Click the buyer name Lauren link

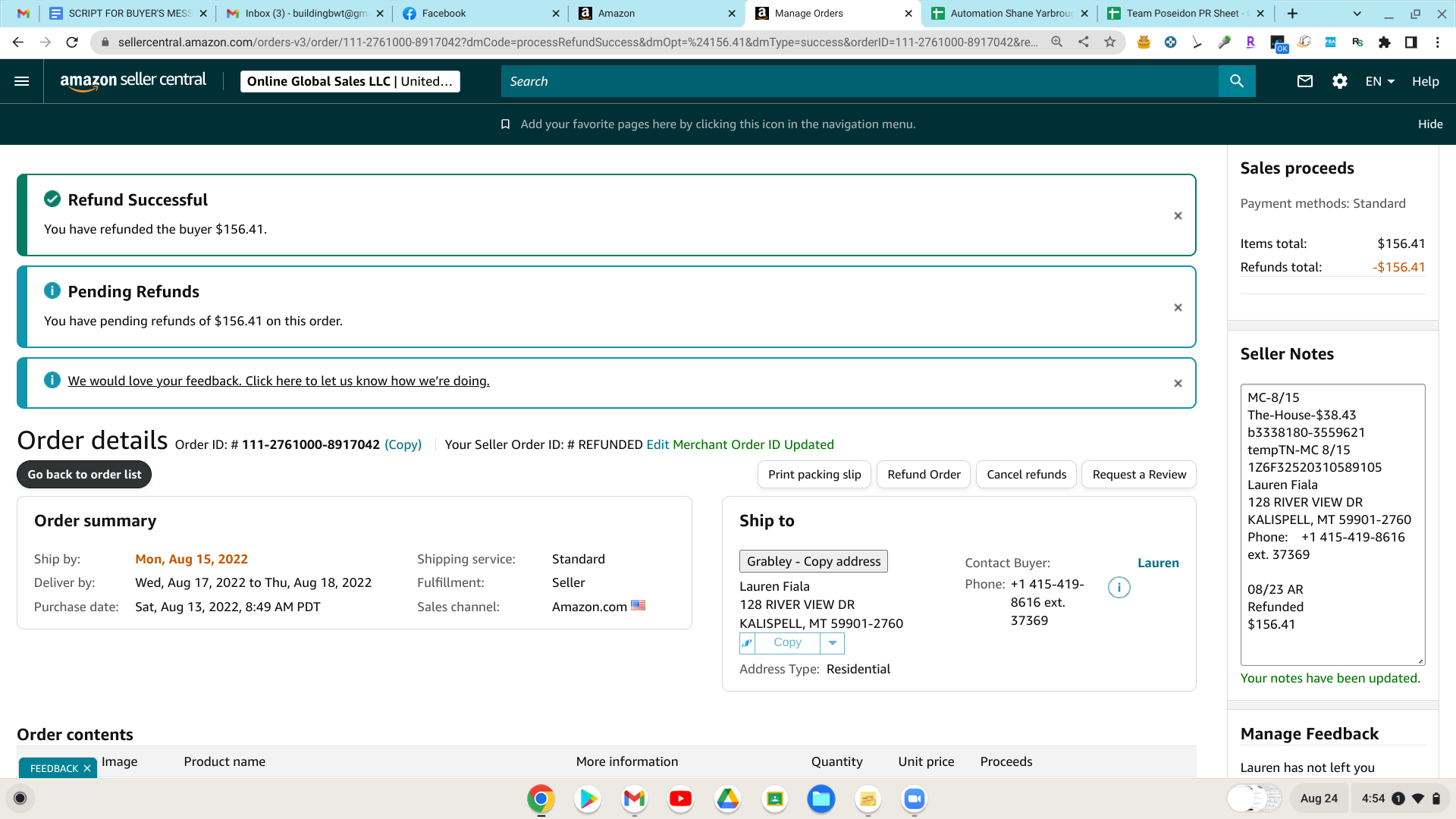1158,563
